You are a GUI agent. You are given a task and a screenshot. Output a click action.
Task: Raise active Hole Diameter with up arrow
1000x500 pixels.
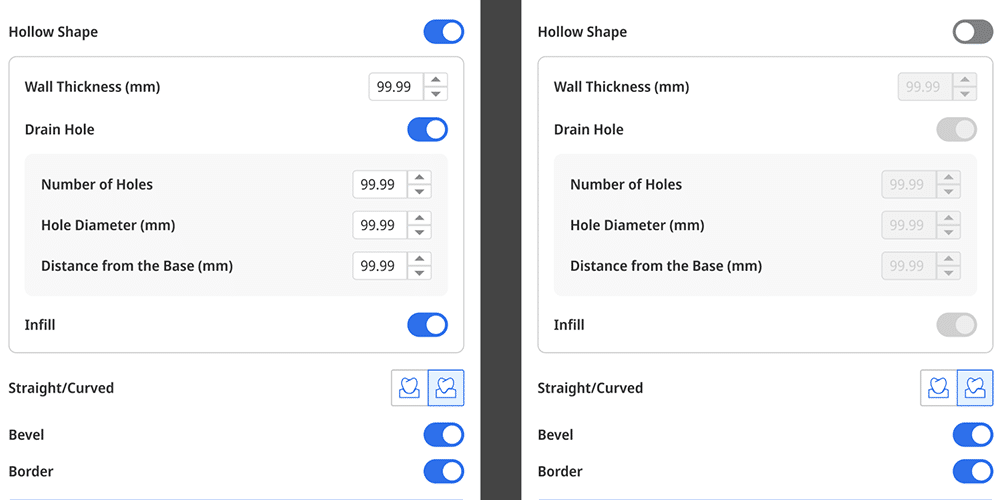[420, 218]
